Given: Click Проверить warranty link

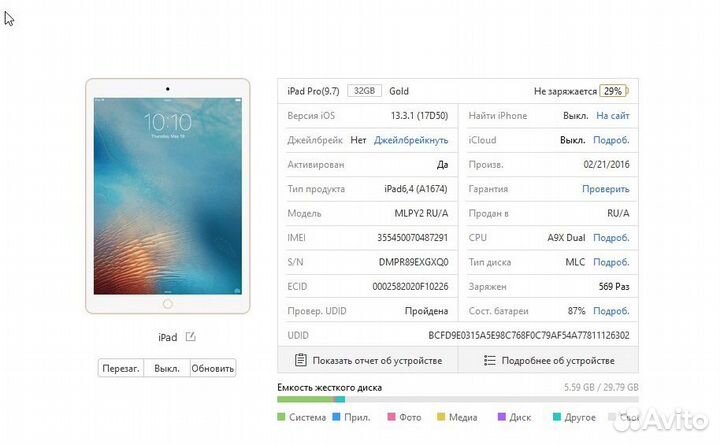Looking at the screenshot, I should [x=606, y=189].
